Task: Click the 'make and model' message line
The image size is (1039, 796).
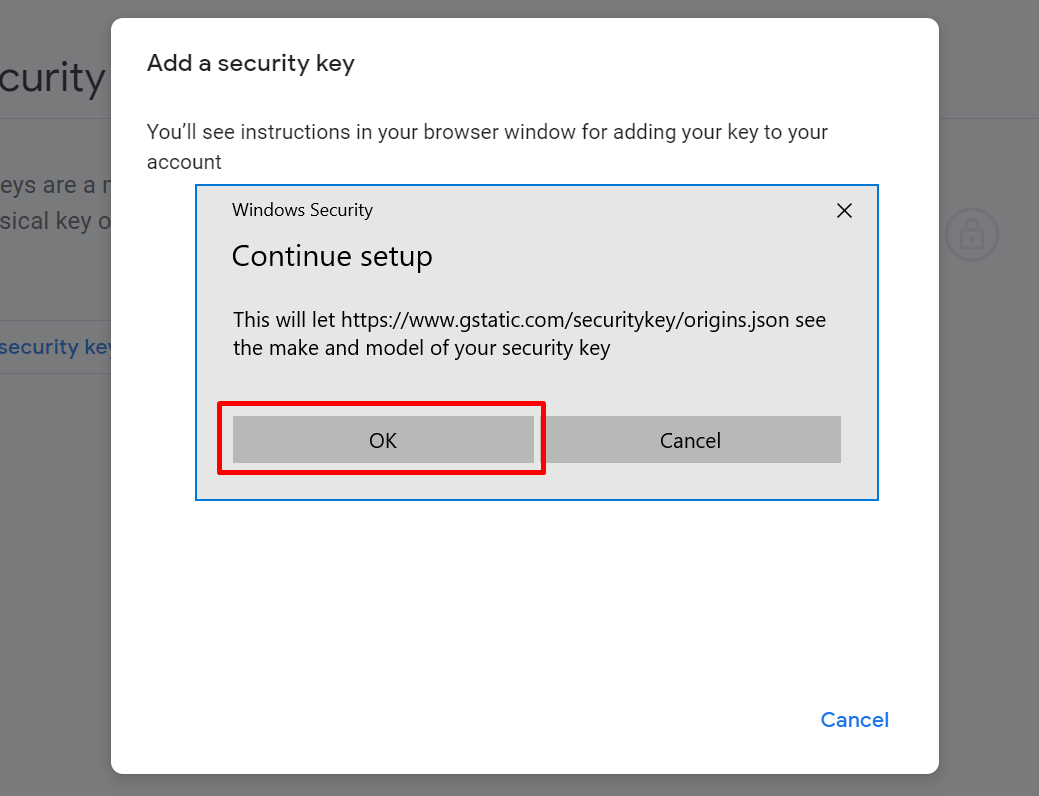Action: pos(421,348)
